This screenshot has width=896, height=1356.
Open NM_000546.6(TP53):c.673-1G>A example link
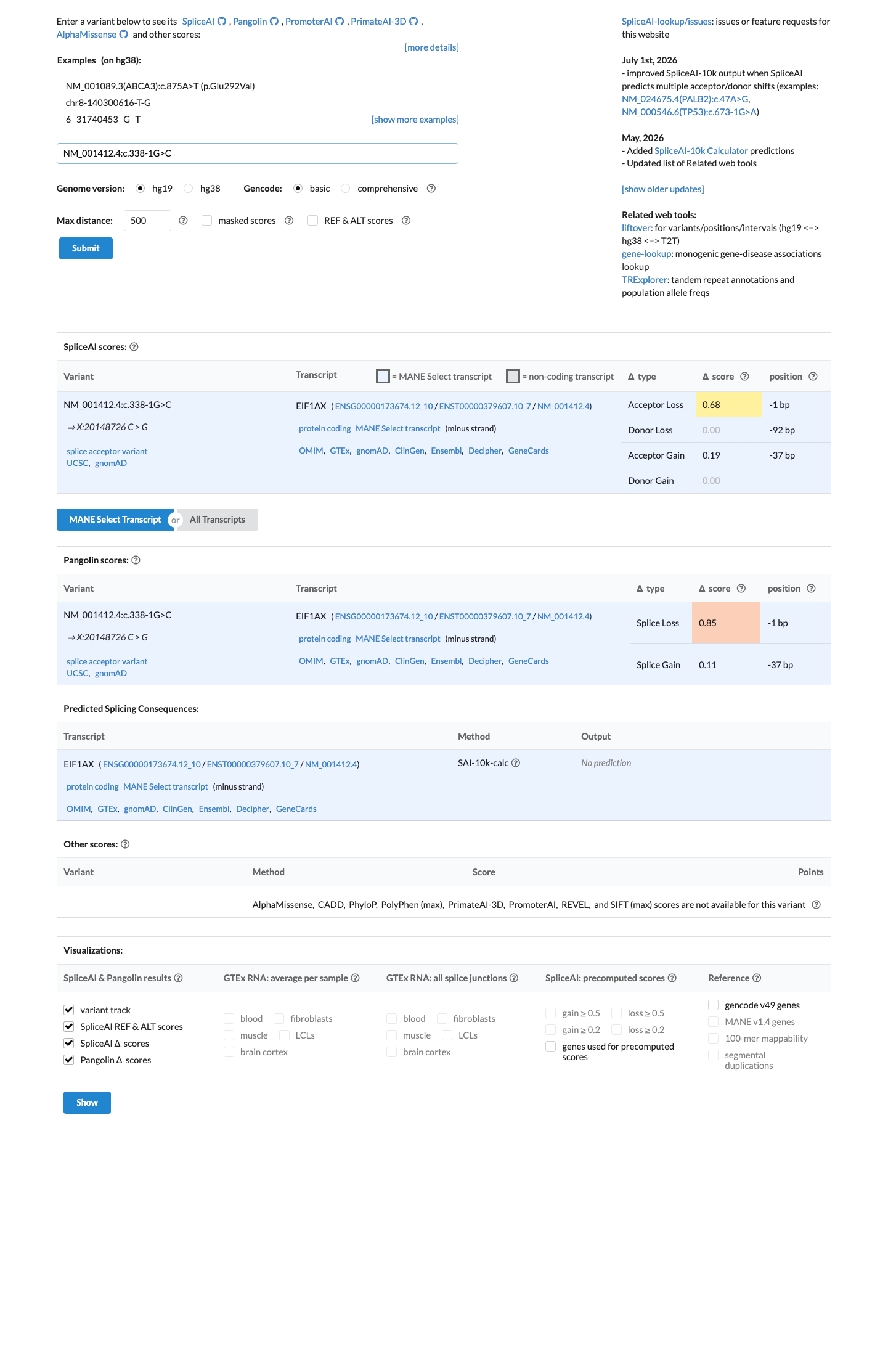[x=689, y=112]
